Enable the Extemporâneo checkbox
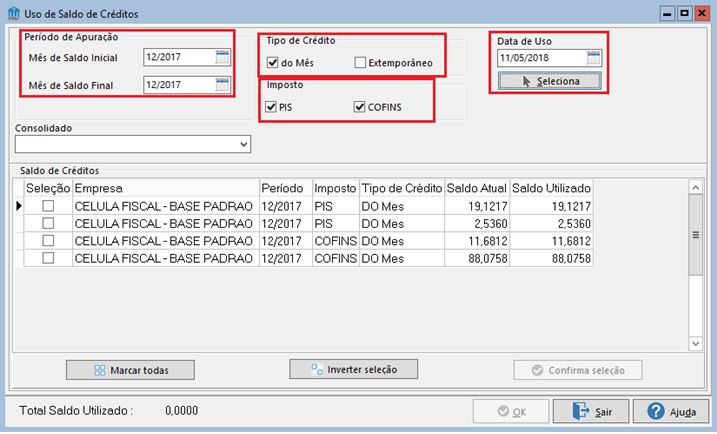717x434 pixels. click(360, 63)
